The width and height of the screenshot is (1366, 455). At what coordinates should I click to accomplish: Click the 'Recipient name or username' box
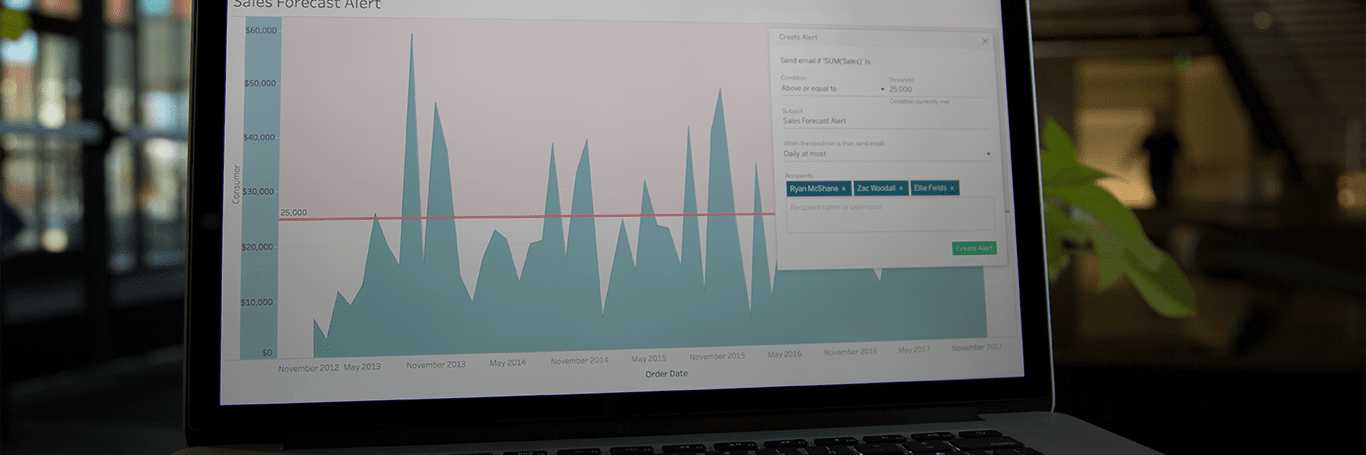890,213
